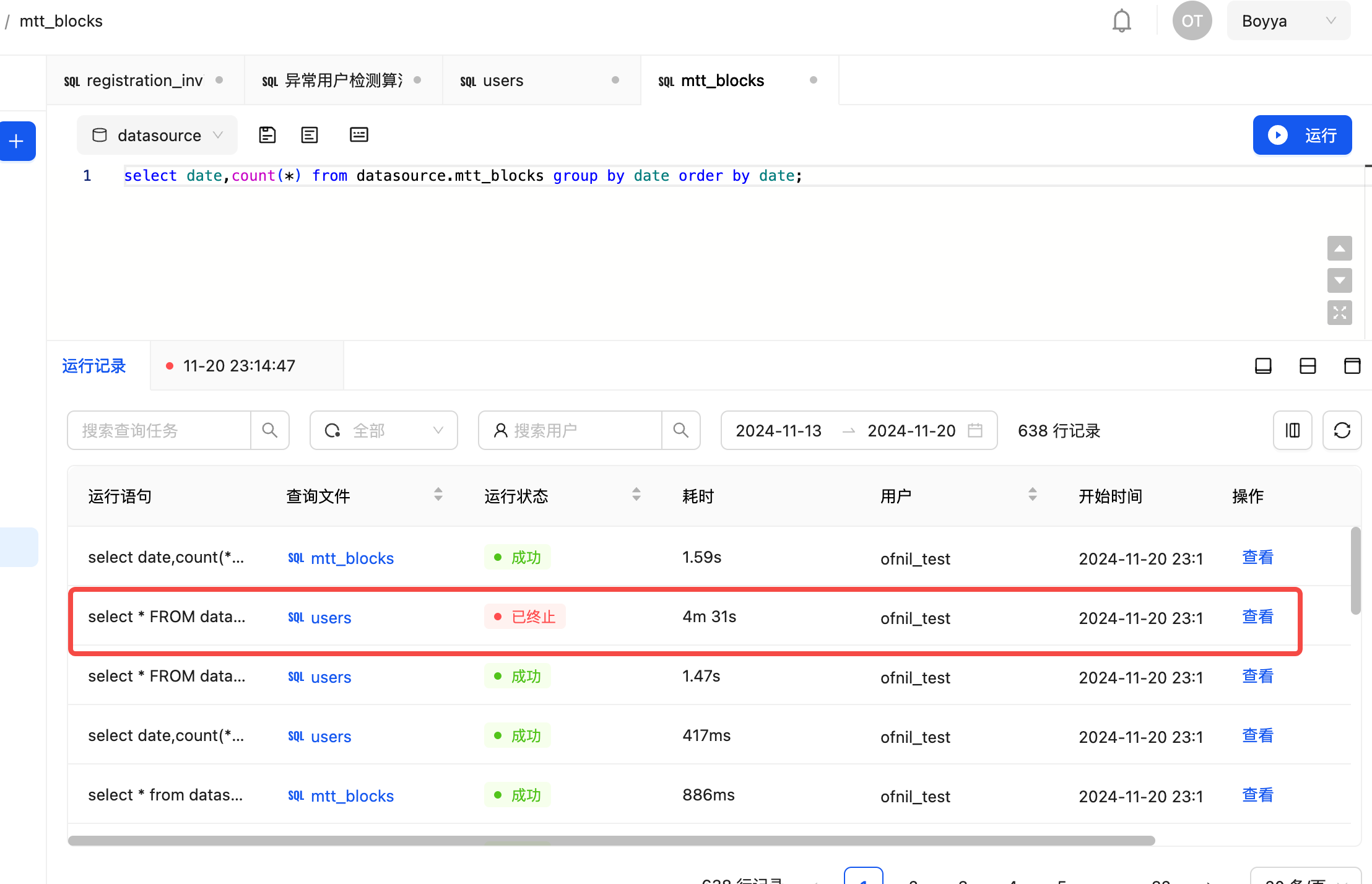Close the registration_inv tab via its dot

[x=219, y=80]
